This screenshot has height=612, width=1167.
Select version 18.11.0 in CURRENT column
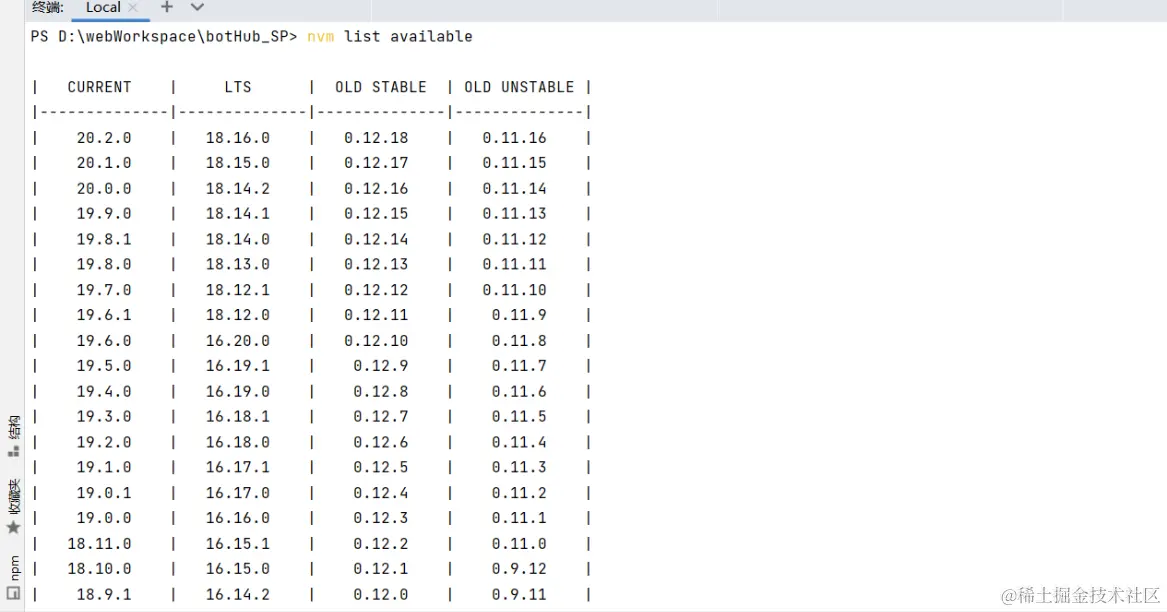click(x=99, y=544)
